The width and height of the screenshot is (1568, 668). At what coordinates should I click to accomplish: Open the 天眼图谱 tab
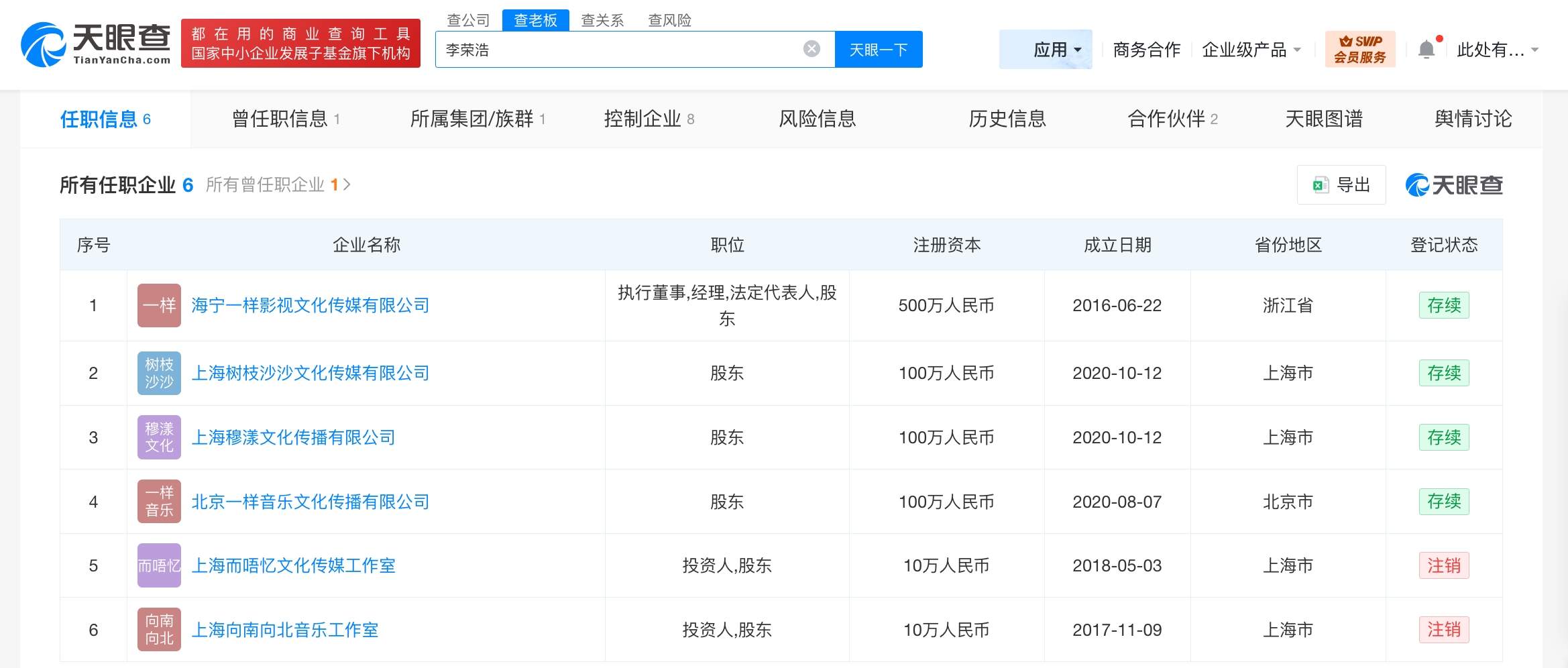point(1323,119)
